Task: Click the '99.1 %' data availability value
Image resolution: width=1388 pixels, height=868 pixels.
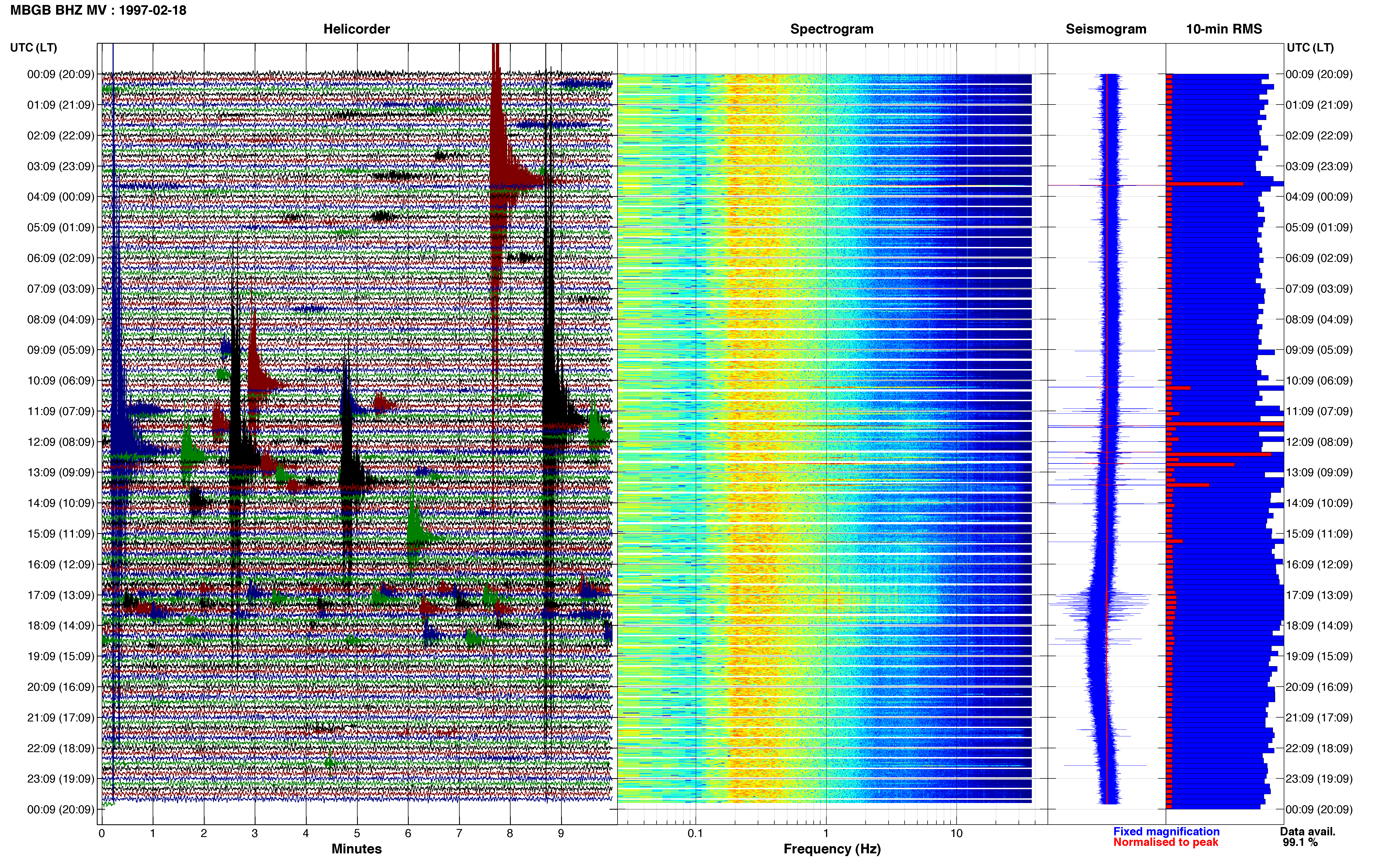Action: coord(1300,842)
